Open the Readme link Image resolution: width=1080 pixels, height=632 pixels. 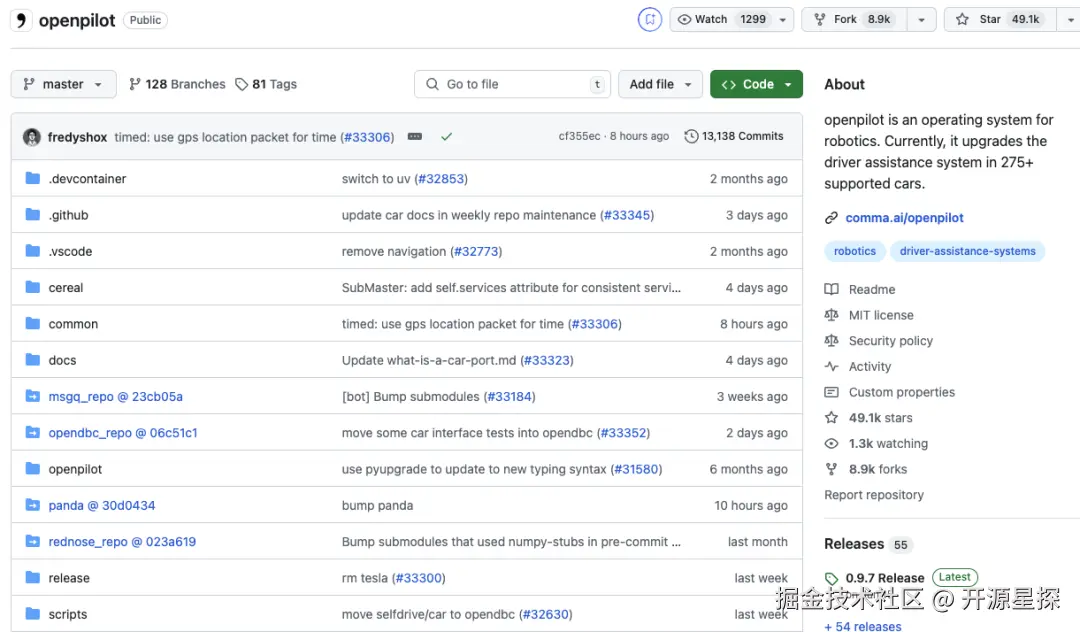point(871,289)
